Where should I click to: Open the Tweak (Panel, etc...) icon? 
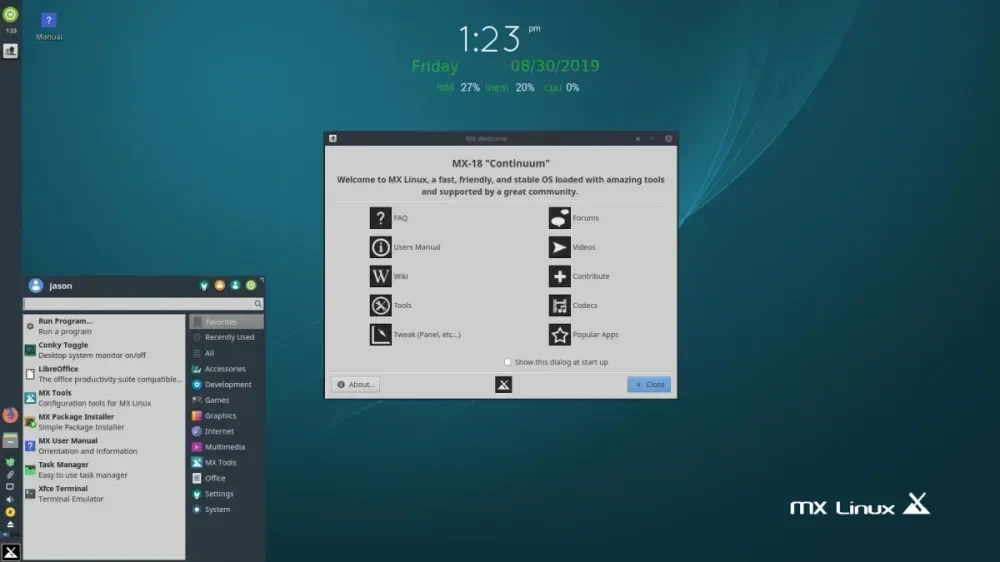point(380,334)
